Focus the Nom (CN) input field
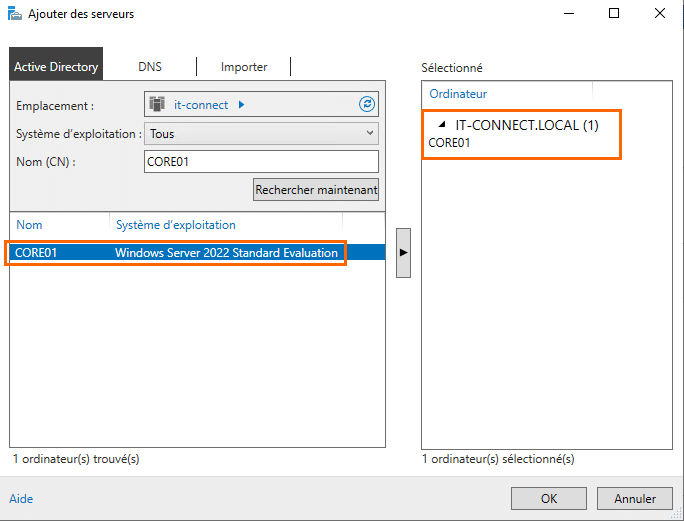The width and height of the screenshot is (684, 521). [261, 161]
